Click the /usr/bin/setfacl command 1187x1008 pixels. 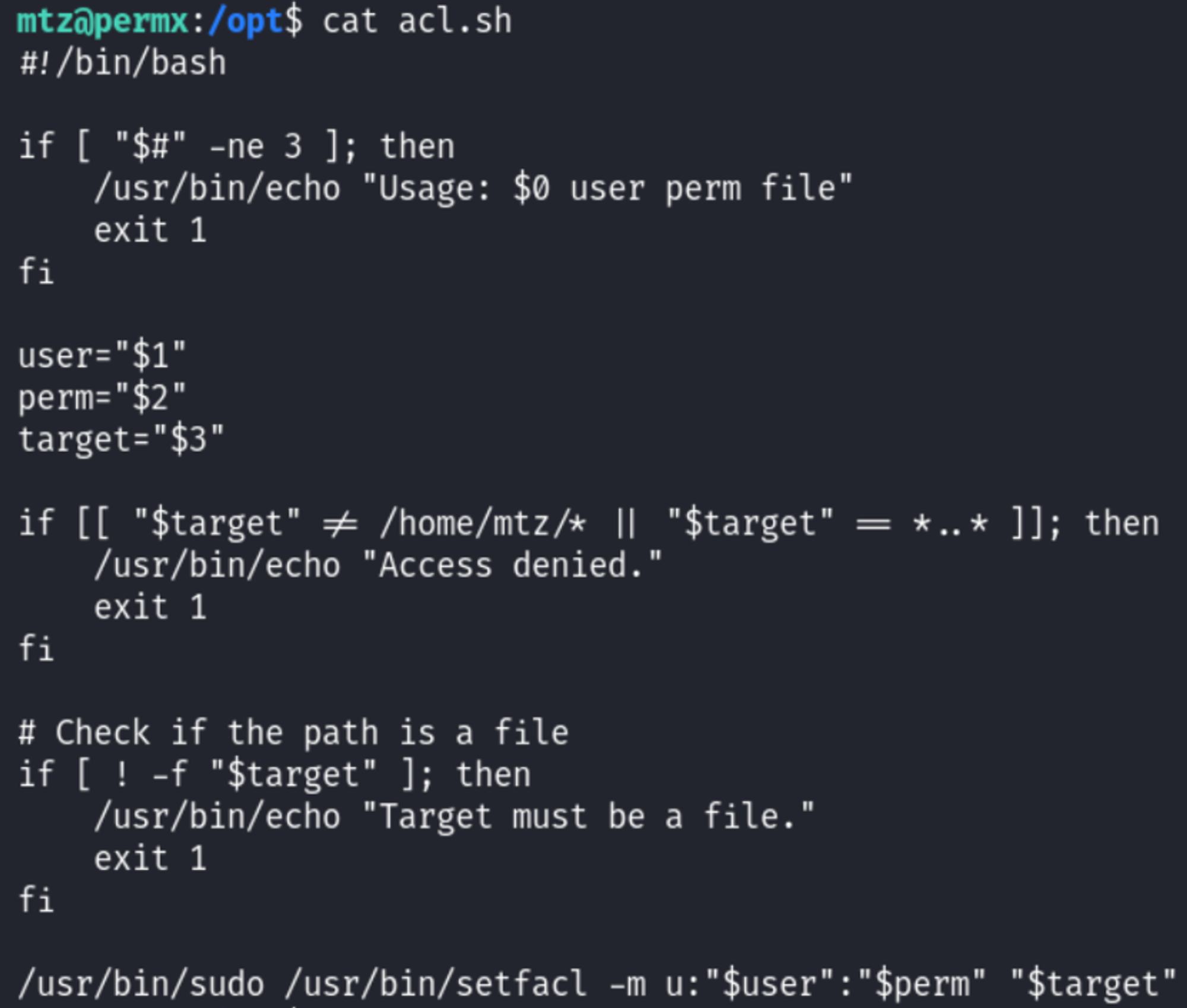436,984
